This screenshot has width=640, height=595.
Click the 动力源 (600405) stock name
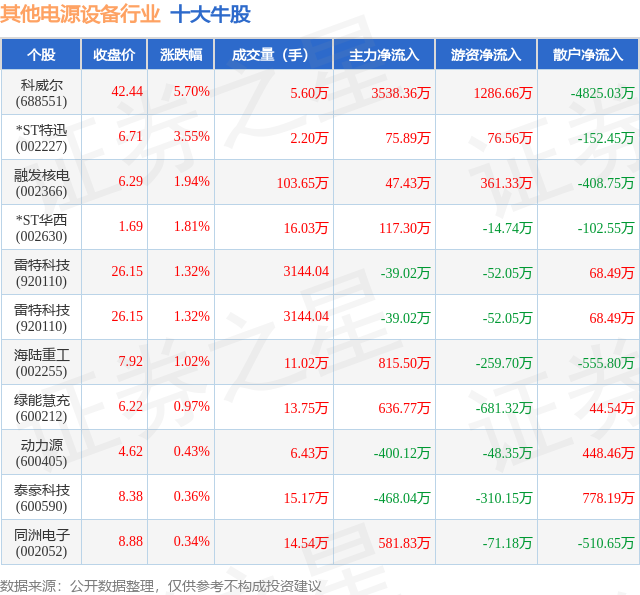coord(41,453)
